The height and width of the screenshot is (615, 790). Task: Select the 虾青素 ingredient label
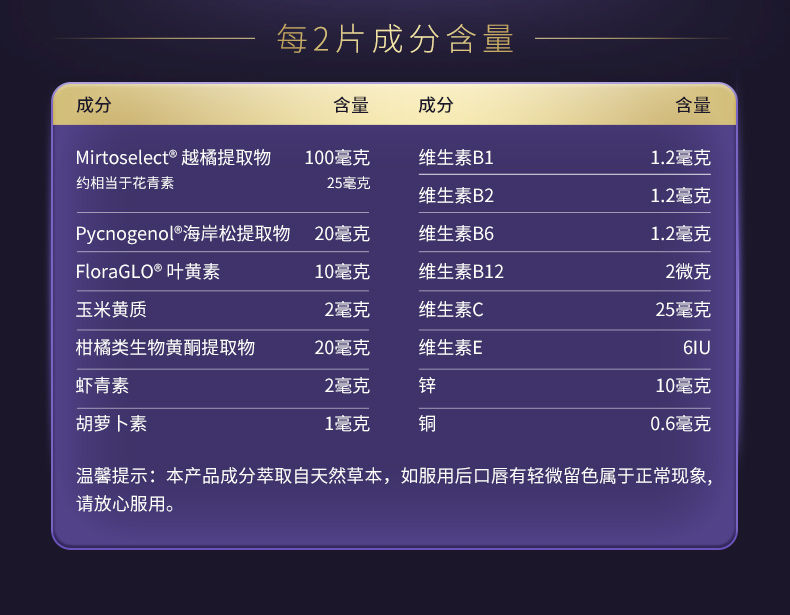tap(102, 386)
